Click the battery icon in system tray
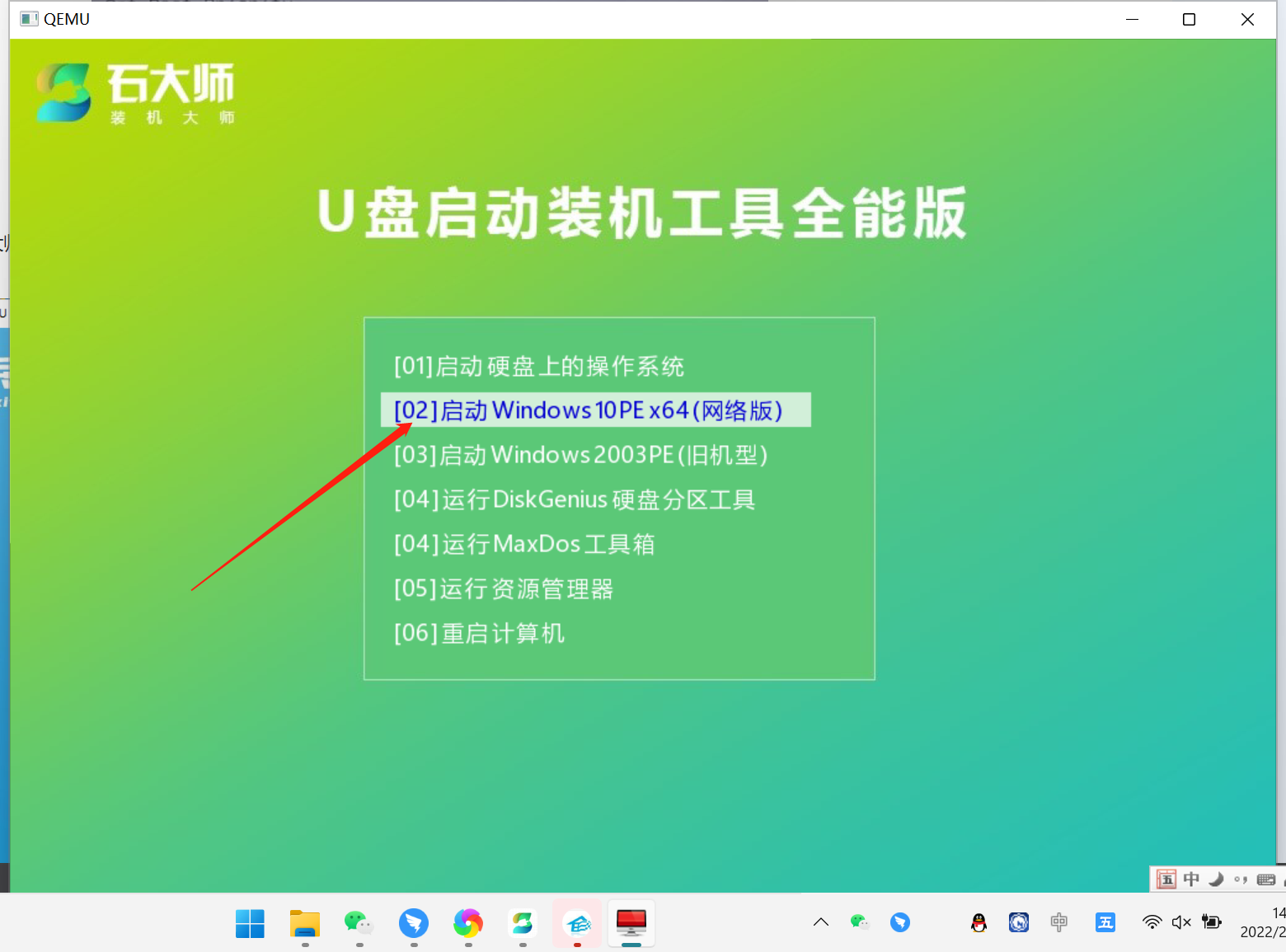 1212,922
